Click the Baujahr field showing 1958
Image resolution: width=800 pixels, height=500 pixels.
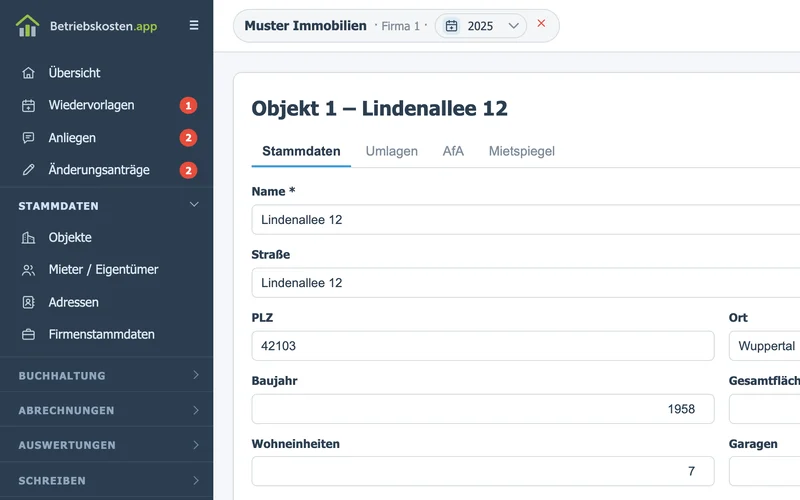pyautogui.click(x=483, y=409)
